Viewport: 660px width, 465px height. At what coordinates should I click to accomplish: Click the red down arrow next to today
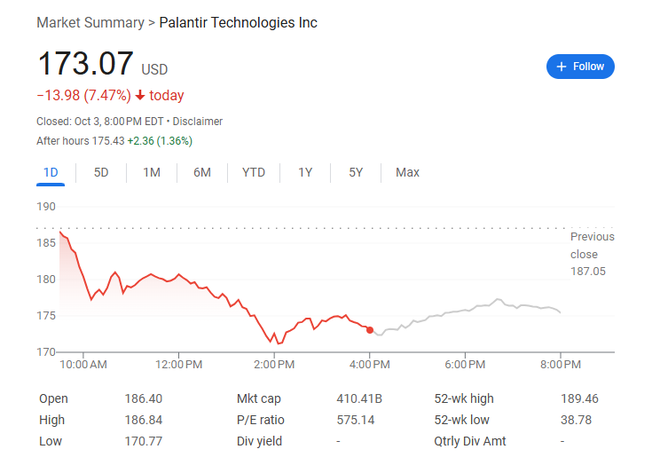[x=139, y=95]
